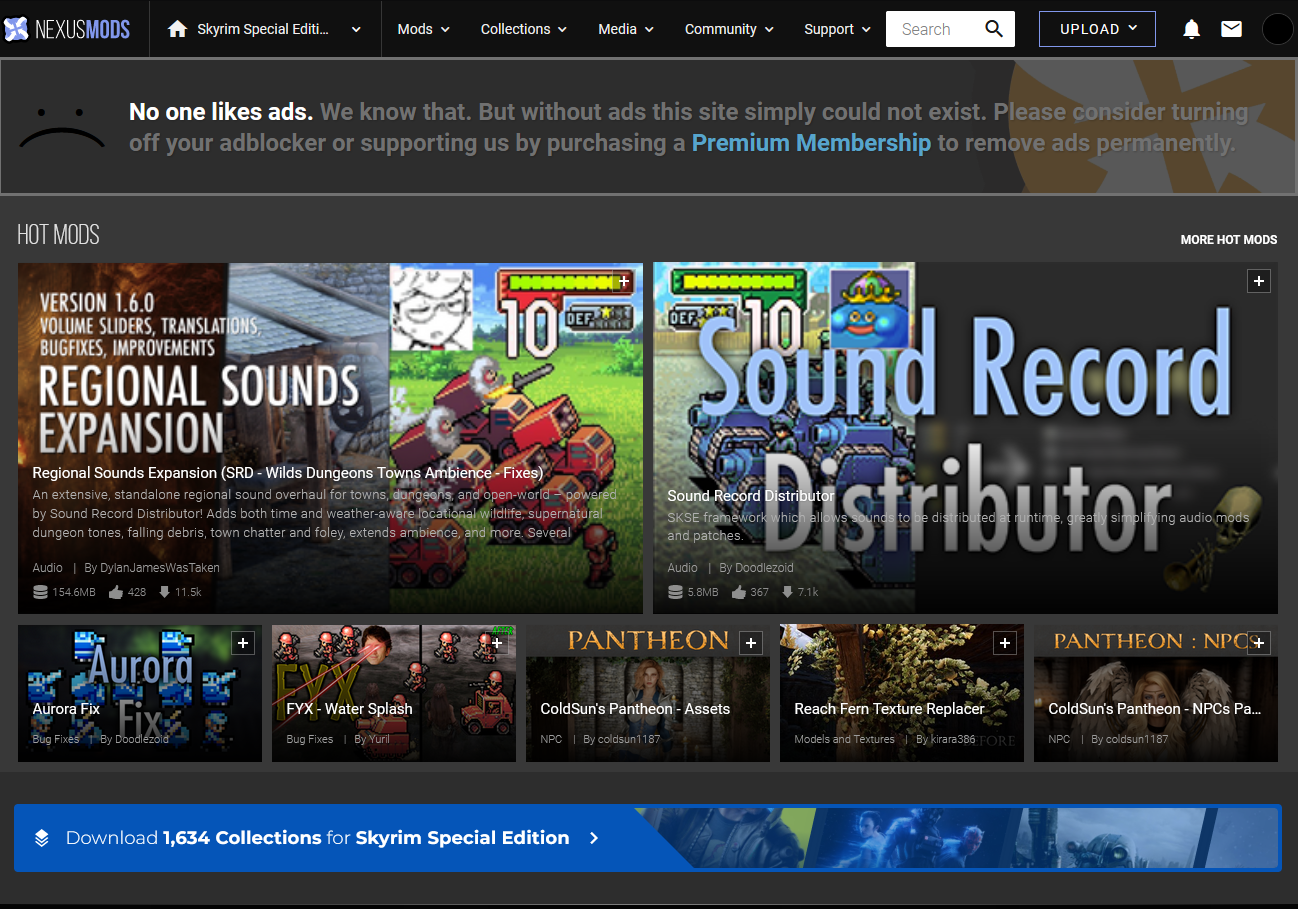The height and width of the screenshot is (909, 1298).
Task: Click the Audio category under Sound Record Distributor
Action: (682, 567)
